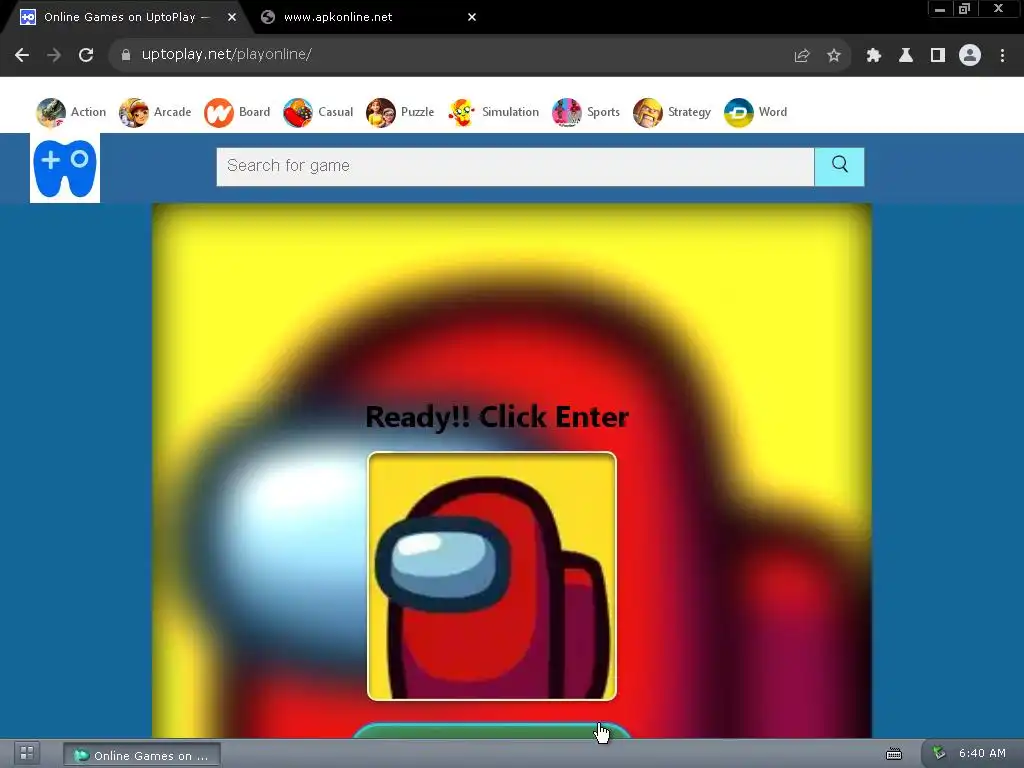This screenshot has width=1024, height=768.
Task: Select the Online Games on UptoPlay tab
Action: (127, 17)
